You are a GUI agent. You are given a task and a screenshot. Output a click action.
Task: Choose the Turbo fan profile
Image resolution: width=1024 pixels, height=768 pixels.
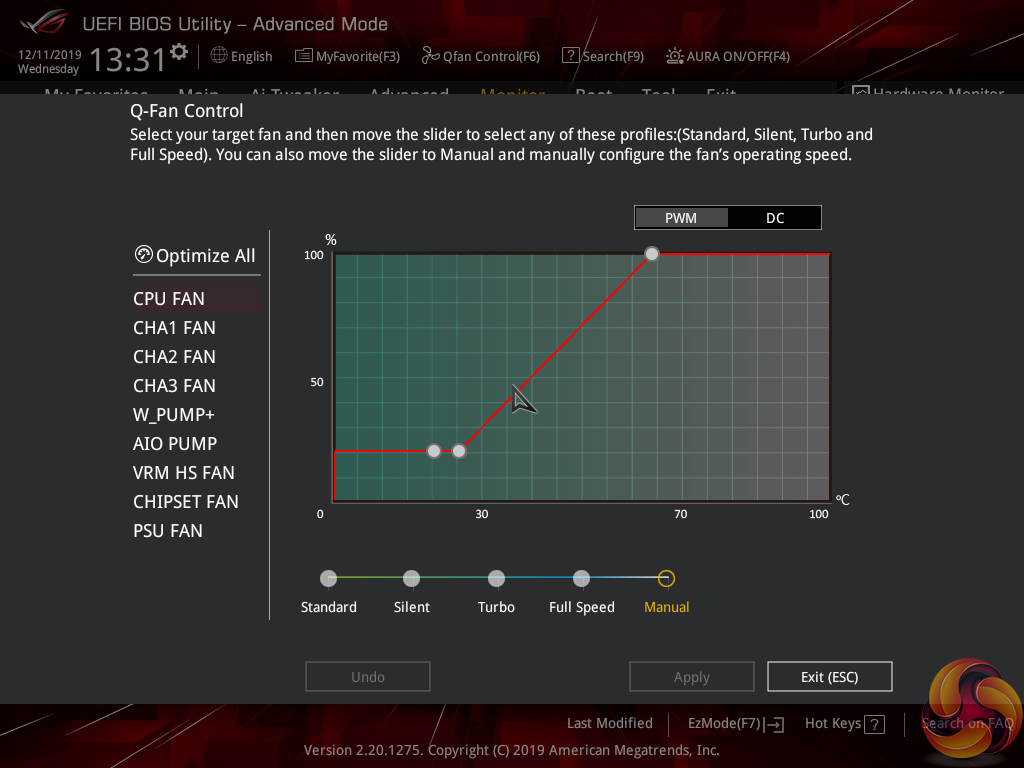(496, 578)
